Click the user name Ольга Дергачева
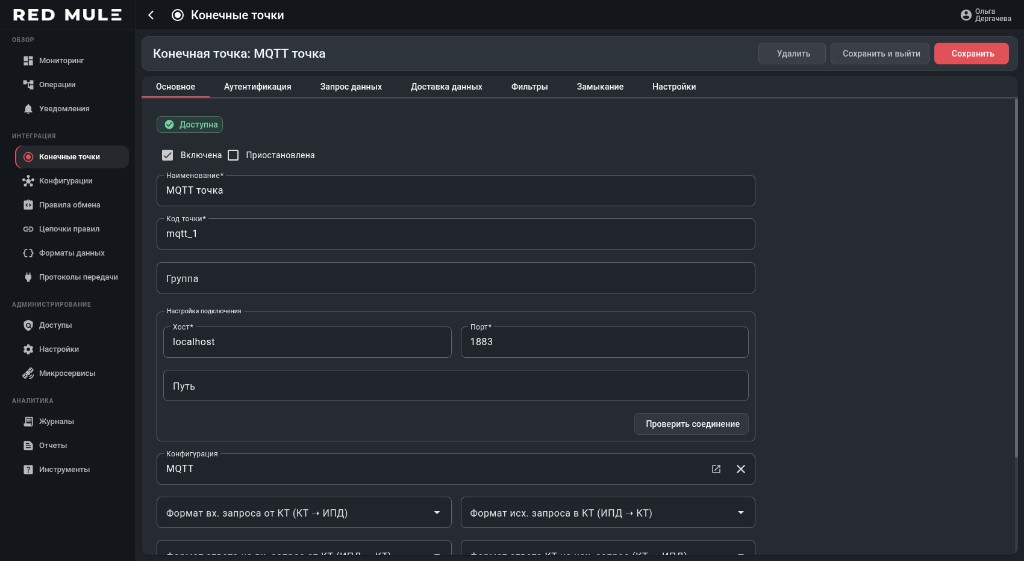 click(993, 15)
